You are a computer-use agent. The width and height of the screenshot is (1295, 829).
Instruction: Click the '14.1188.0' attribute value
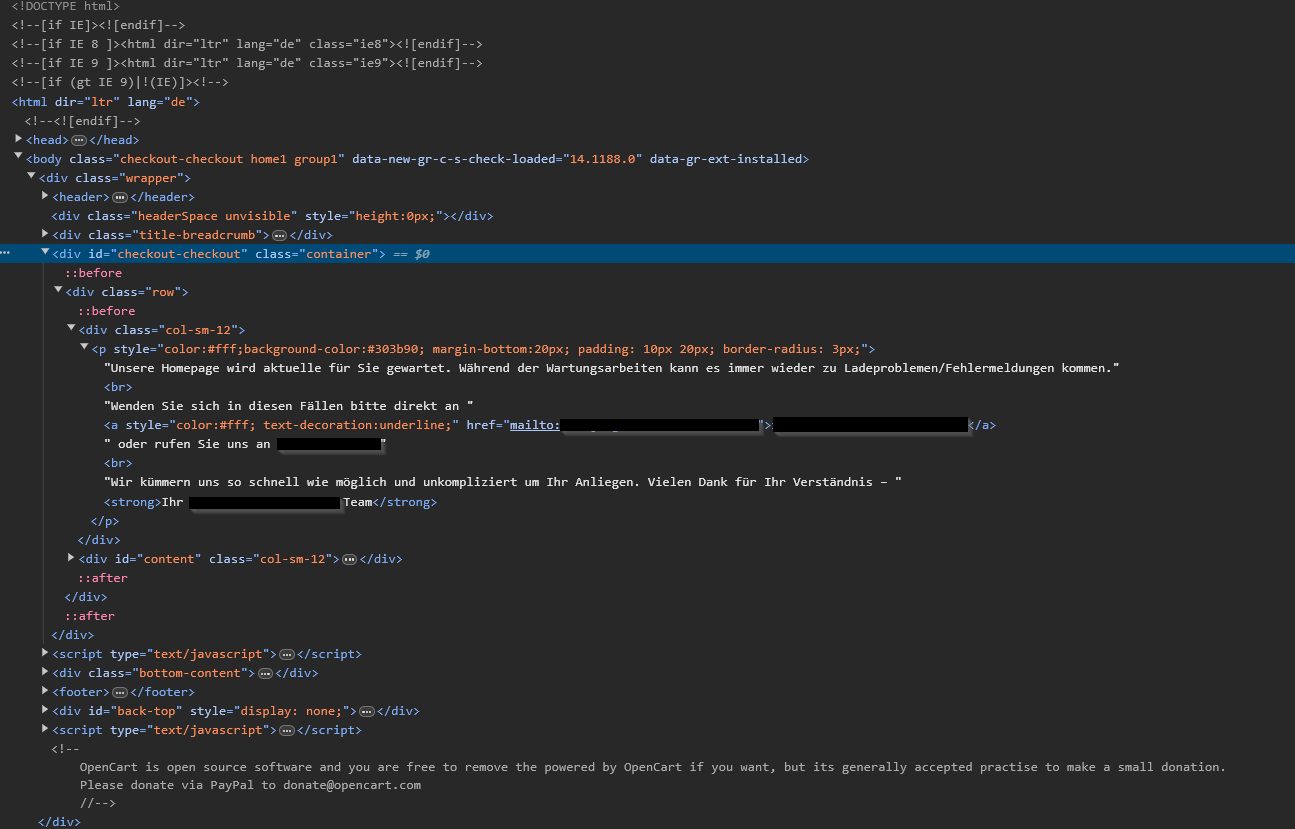pos(604,158)
